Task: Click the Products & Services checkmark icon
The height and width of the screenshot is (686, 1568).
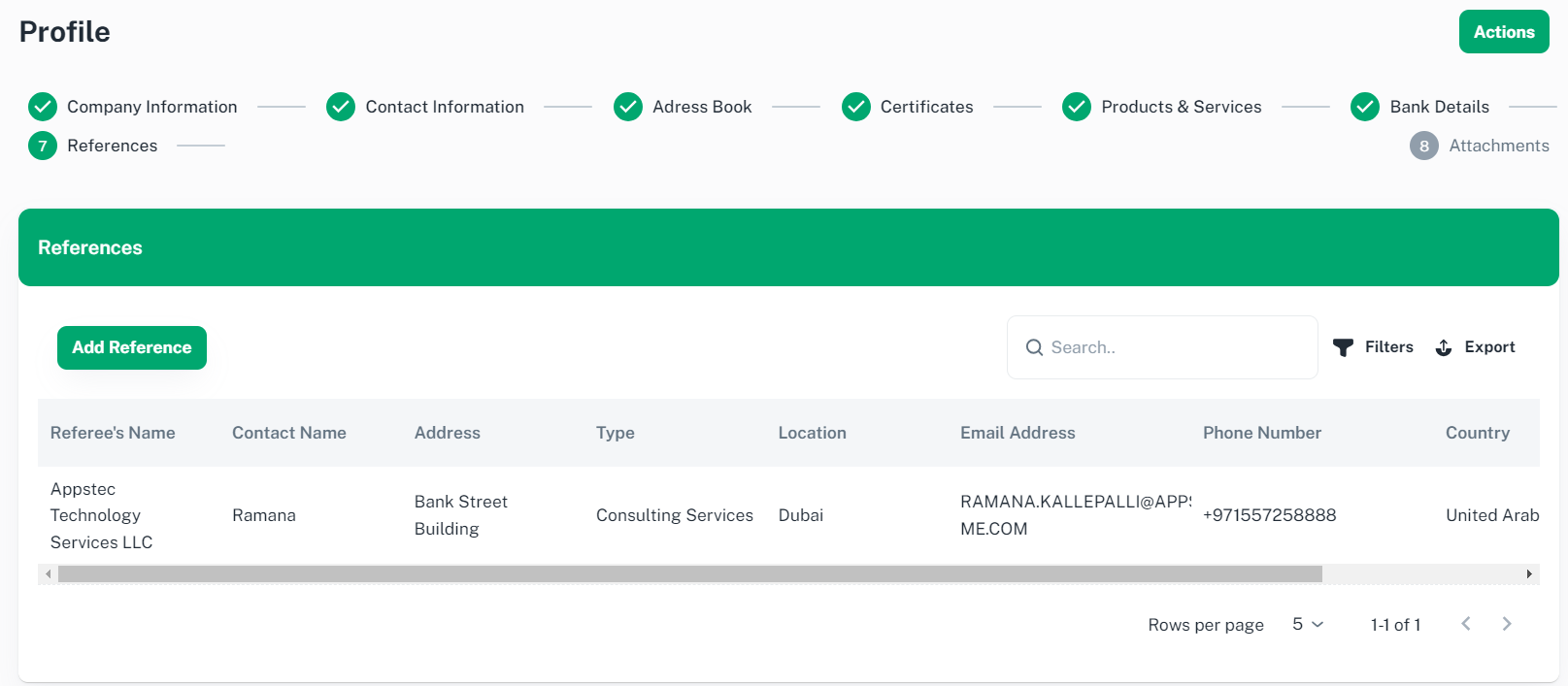Action: pos(1077,107)
